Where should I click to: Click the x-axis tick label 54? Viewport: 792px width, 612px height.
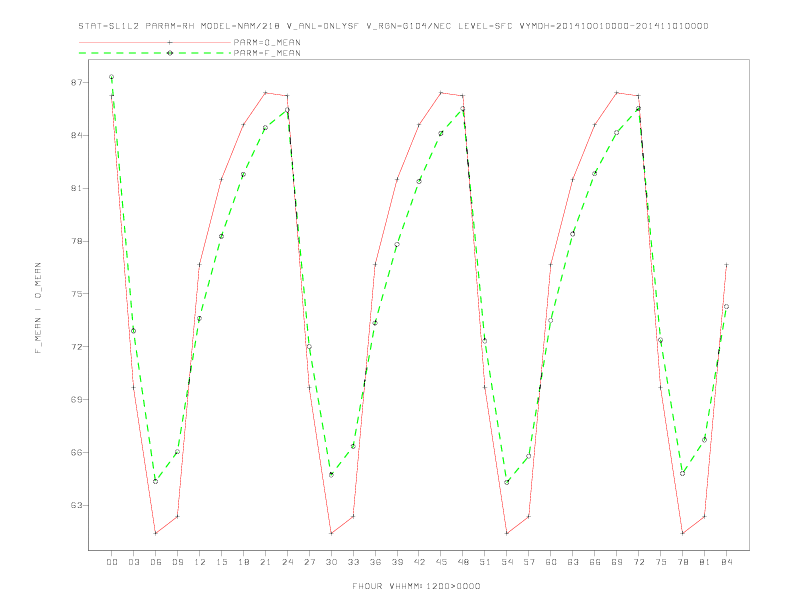click(x=507, y=562)
